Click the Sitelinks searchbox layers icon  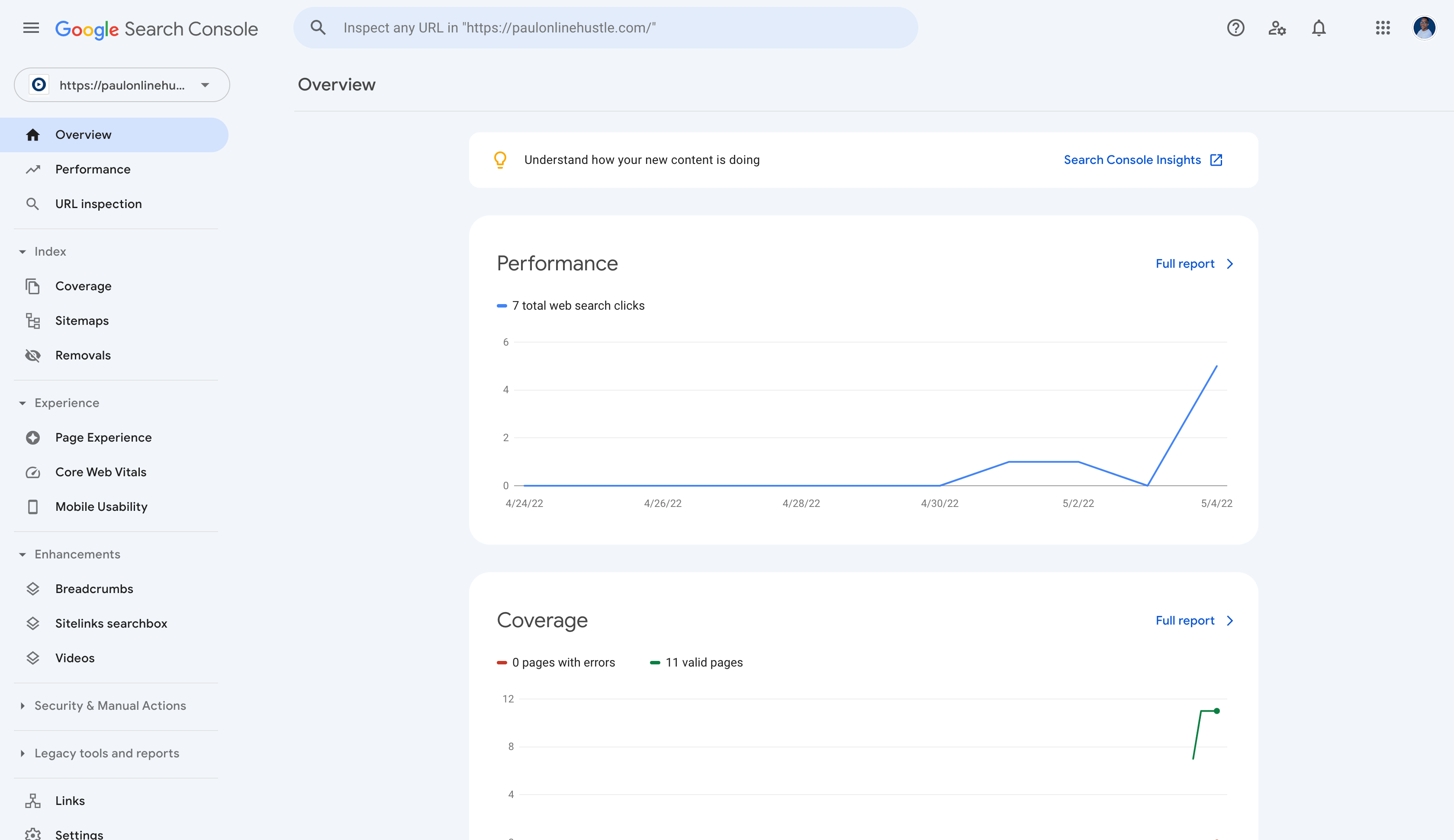33,623
